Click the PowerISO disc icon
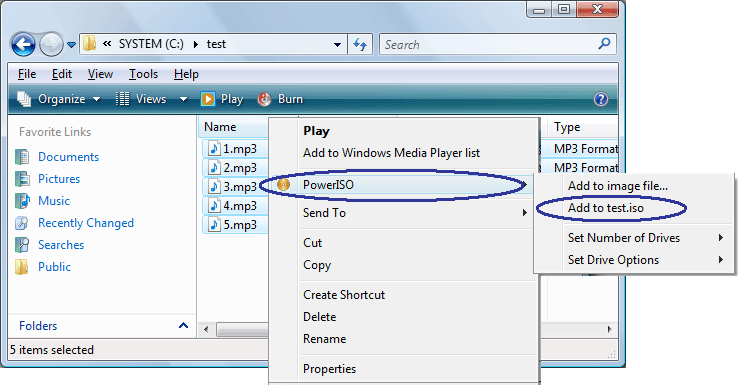740x385 pixels. 284,184
